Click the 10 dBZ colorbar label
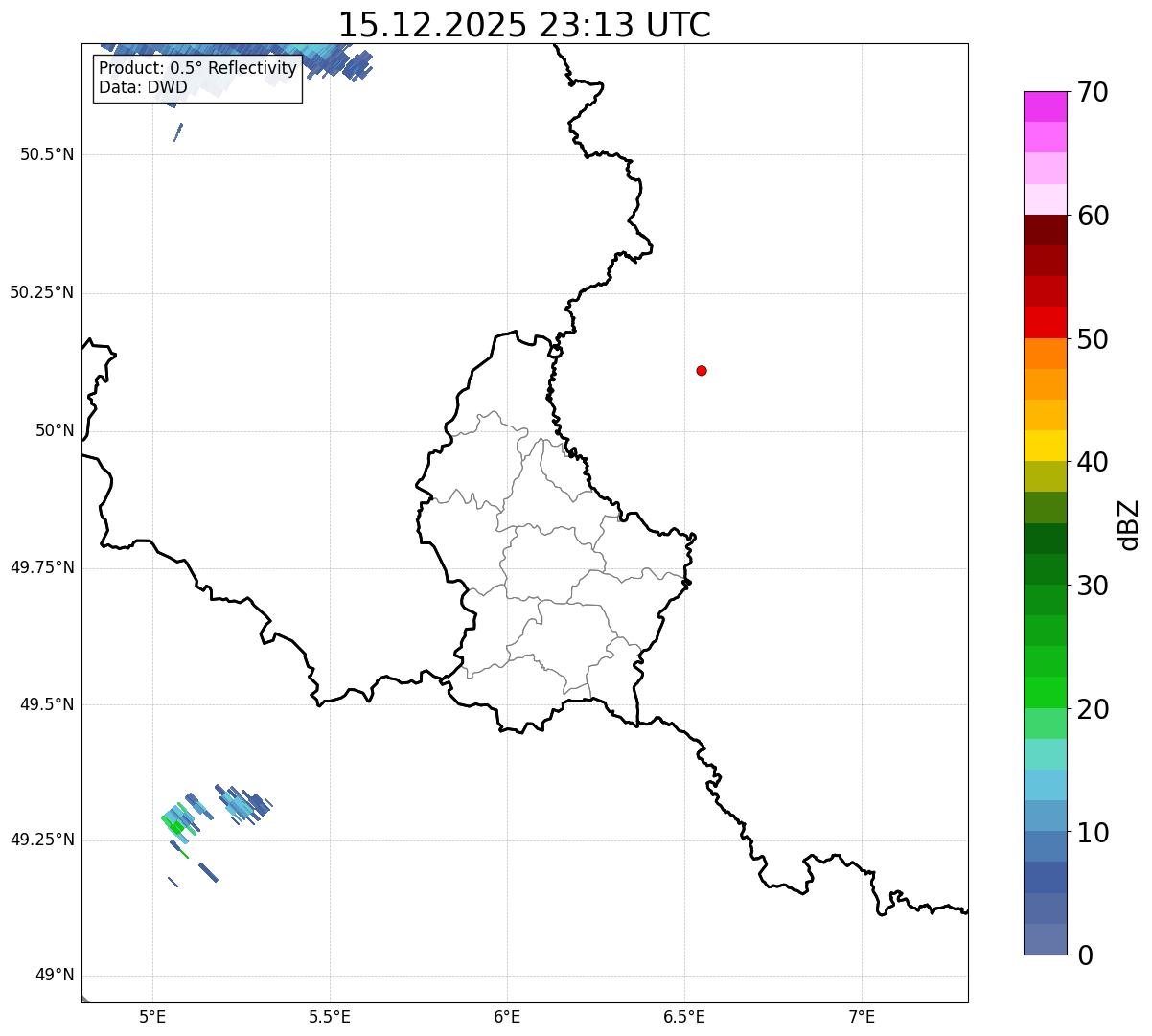This screenshot has width=1152, height=1036. point(1093,833)
